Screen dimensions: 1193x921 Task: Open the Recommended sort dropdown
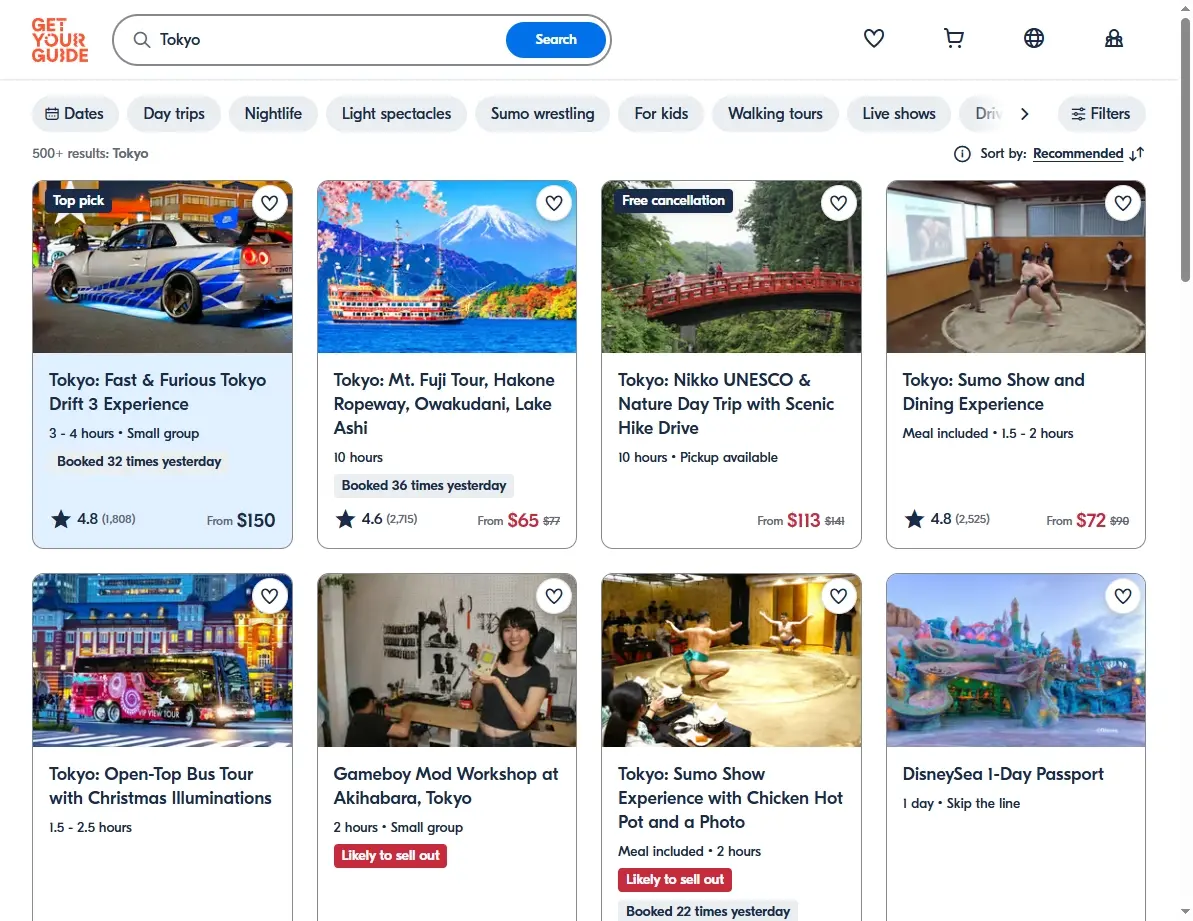point(1077,154)
